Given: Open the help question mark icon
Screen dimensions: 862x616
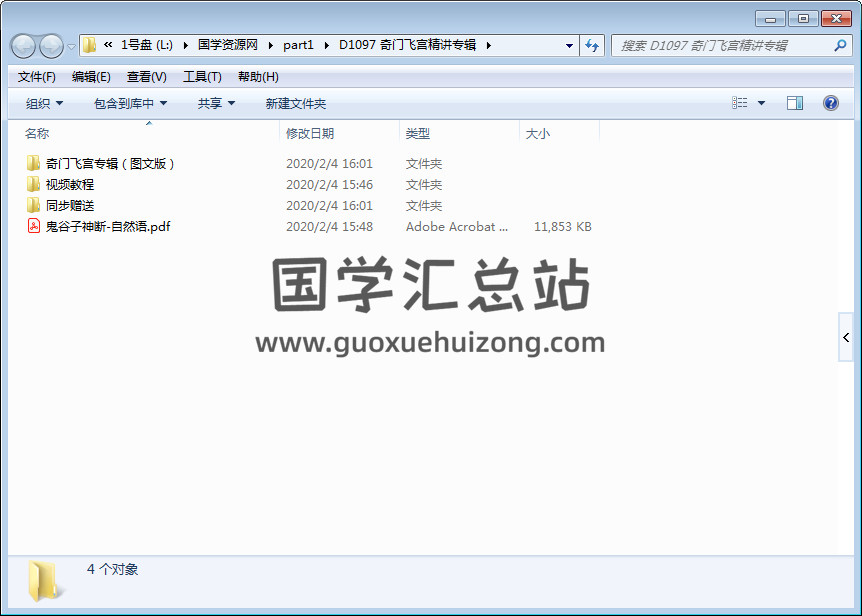Looking at the screenshot, I should (x=830, y=103).
